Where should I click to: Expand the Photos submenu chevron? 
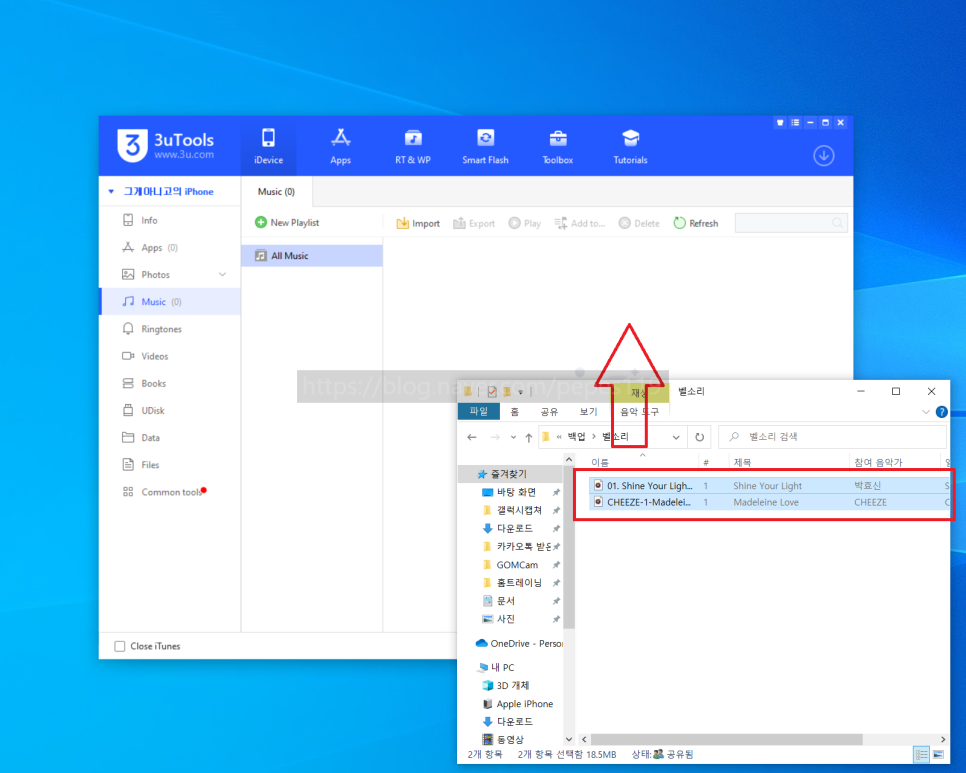coord(222,275)
